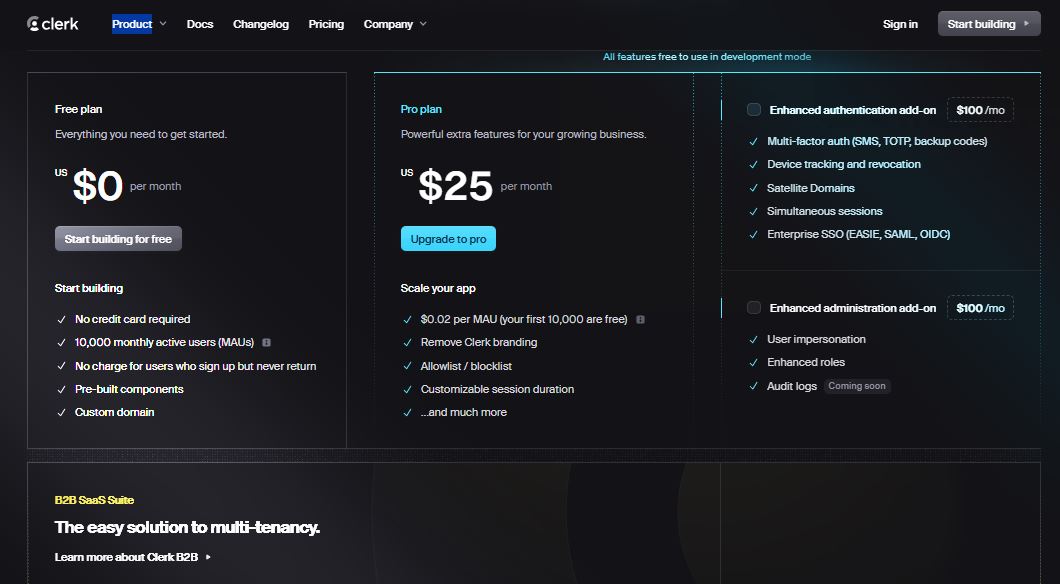This screenshot has width=1060, height=584.
Task: Expand the Company dropdown menu
Action: tap(389, 23)
